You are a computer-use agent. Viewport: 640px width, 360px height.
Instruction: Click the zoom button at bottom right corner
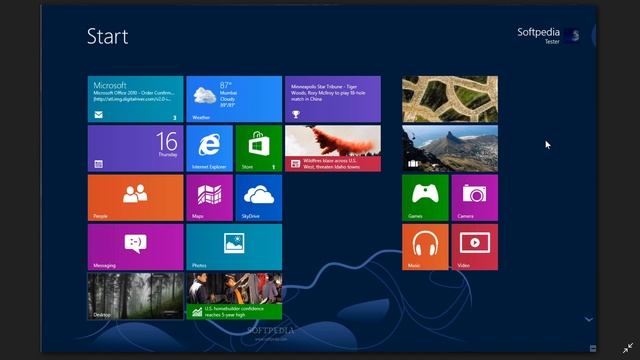(593, 348)
